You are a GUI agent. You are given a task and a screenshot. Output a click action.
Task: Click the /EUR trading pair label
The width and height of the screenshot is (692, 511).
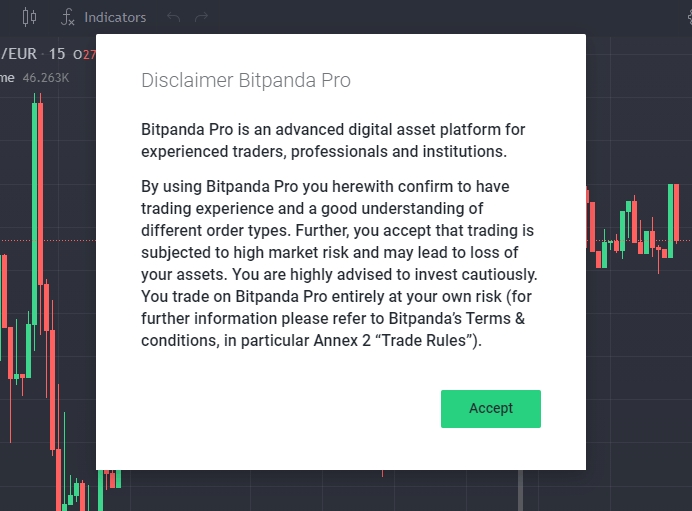point(19,54)
